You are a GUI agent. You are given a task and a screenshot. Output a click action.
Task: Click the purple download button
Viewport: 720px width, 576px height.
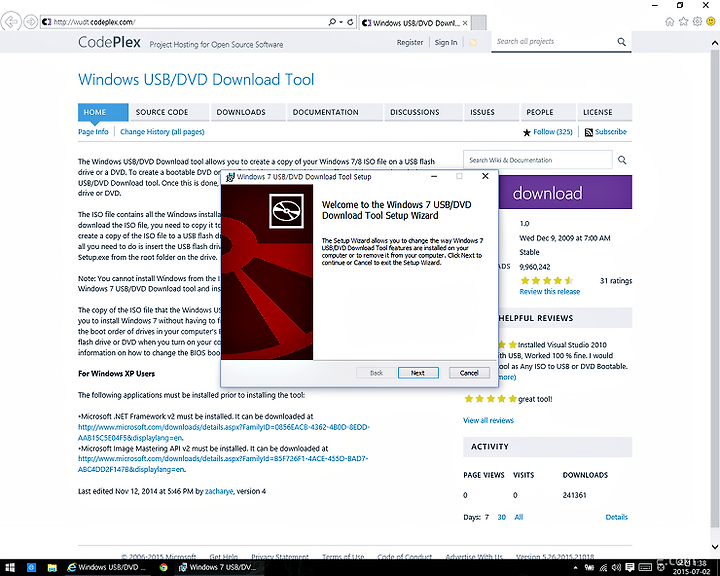tap(565, 192)
